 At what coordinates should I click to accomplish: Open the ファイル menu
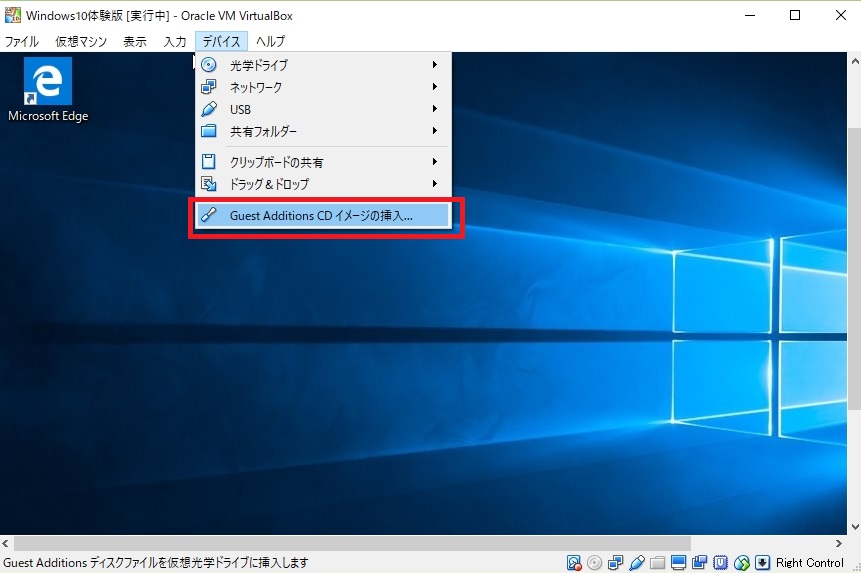[22, 41]
